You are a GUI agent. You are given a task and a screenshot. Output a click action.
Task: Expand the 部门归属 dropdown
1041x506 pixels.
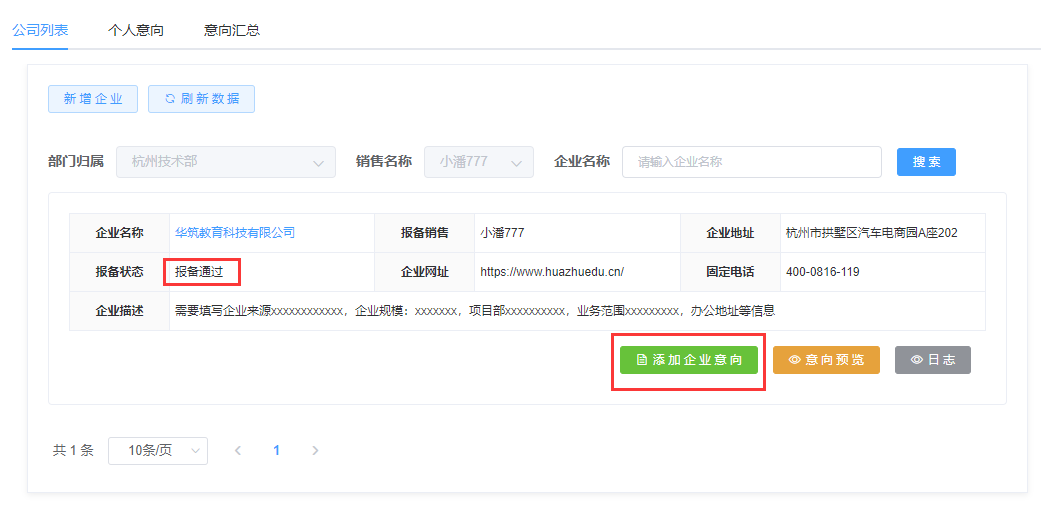226,162
